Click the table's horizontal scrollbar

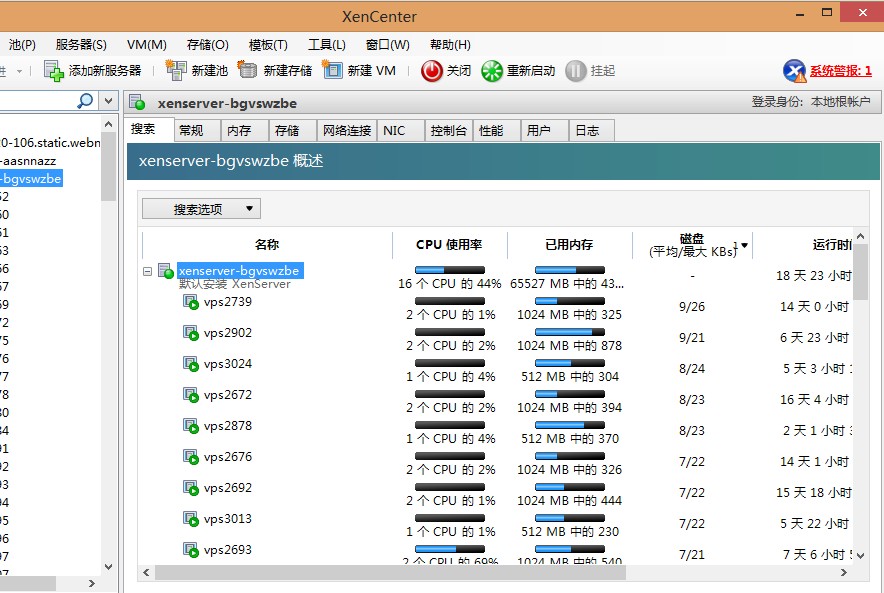pyautogui.click(x=390, y=573)
